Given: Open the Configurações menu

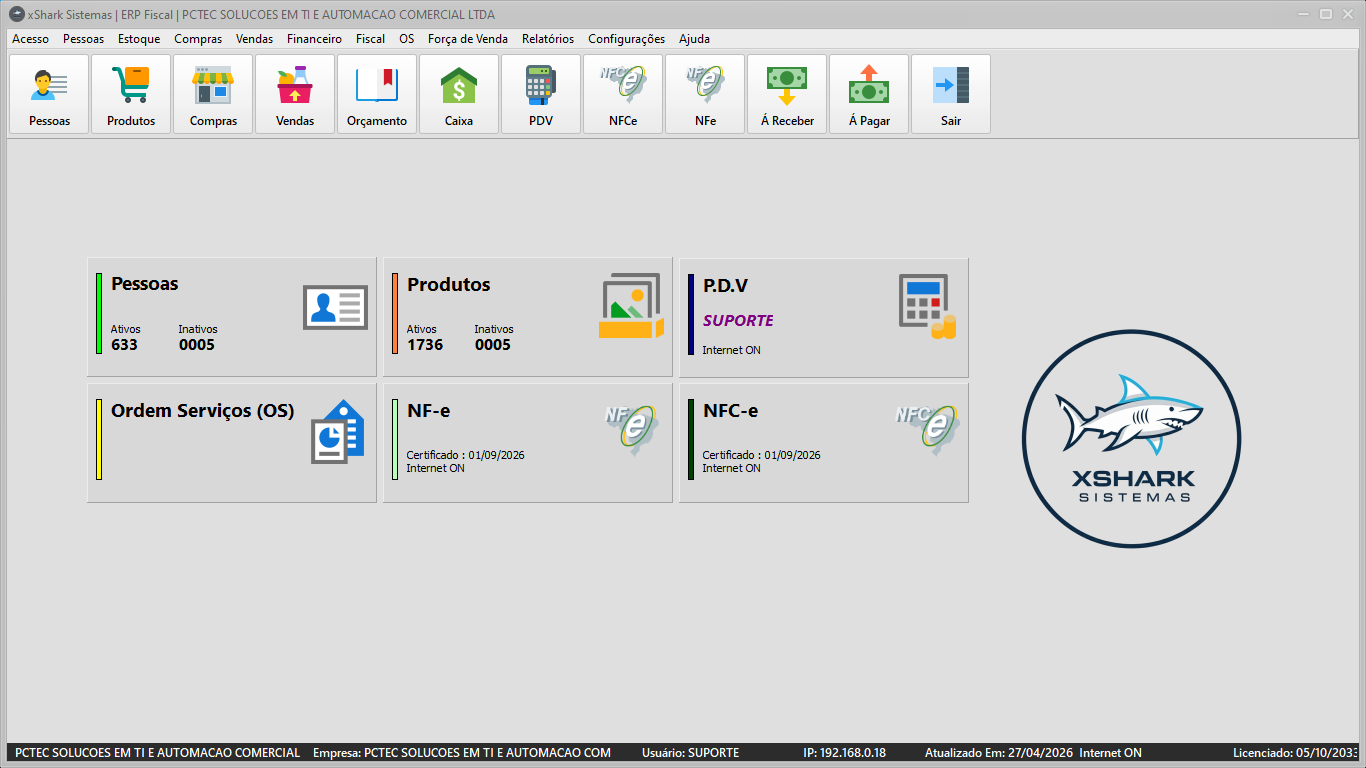Looking at the screenshot, I should [626, 39].
